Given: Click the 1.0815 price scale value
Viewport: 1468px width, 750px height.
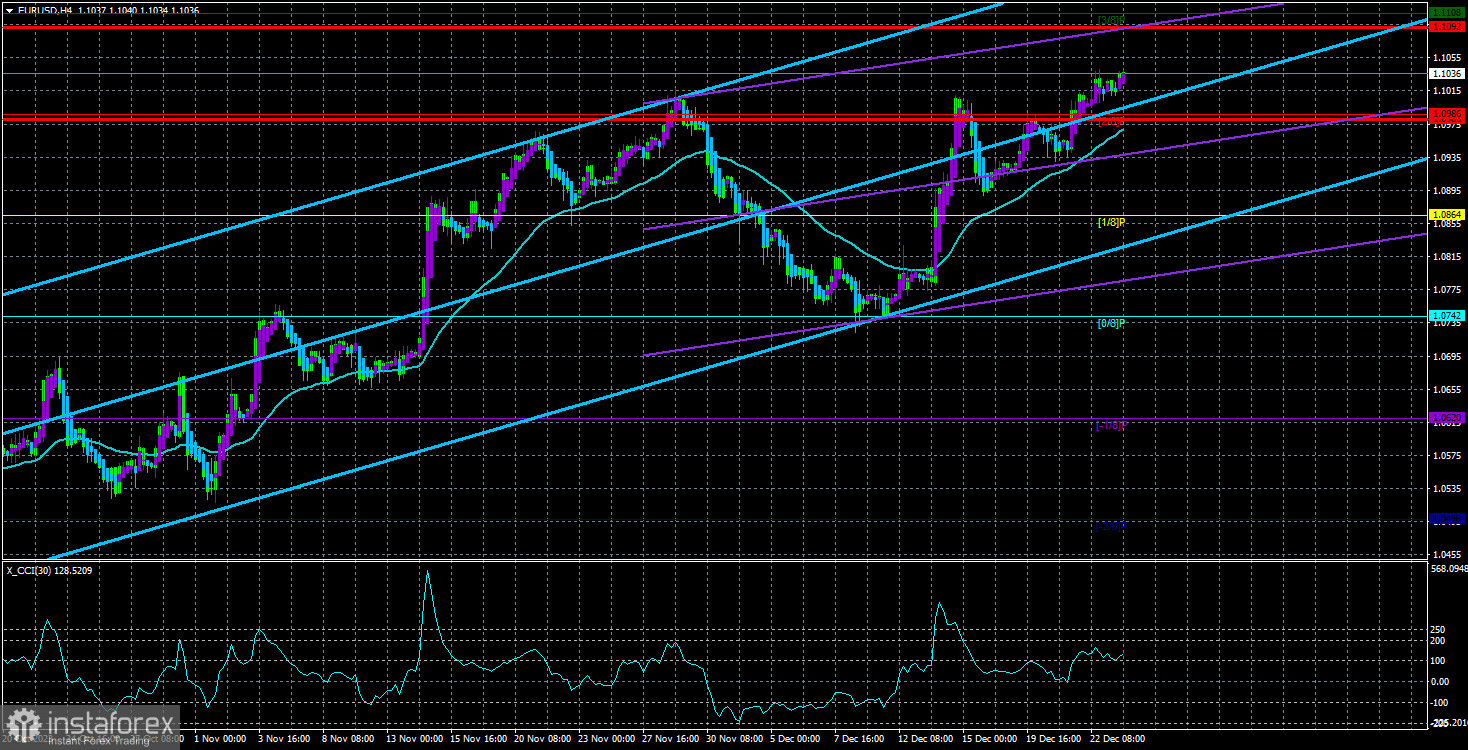Looking at the screenshot, I should tap(1446, 257).
